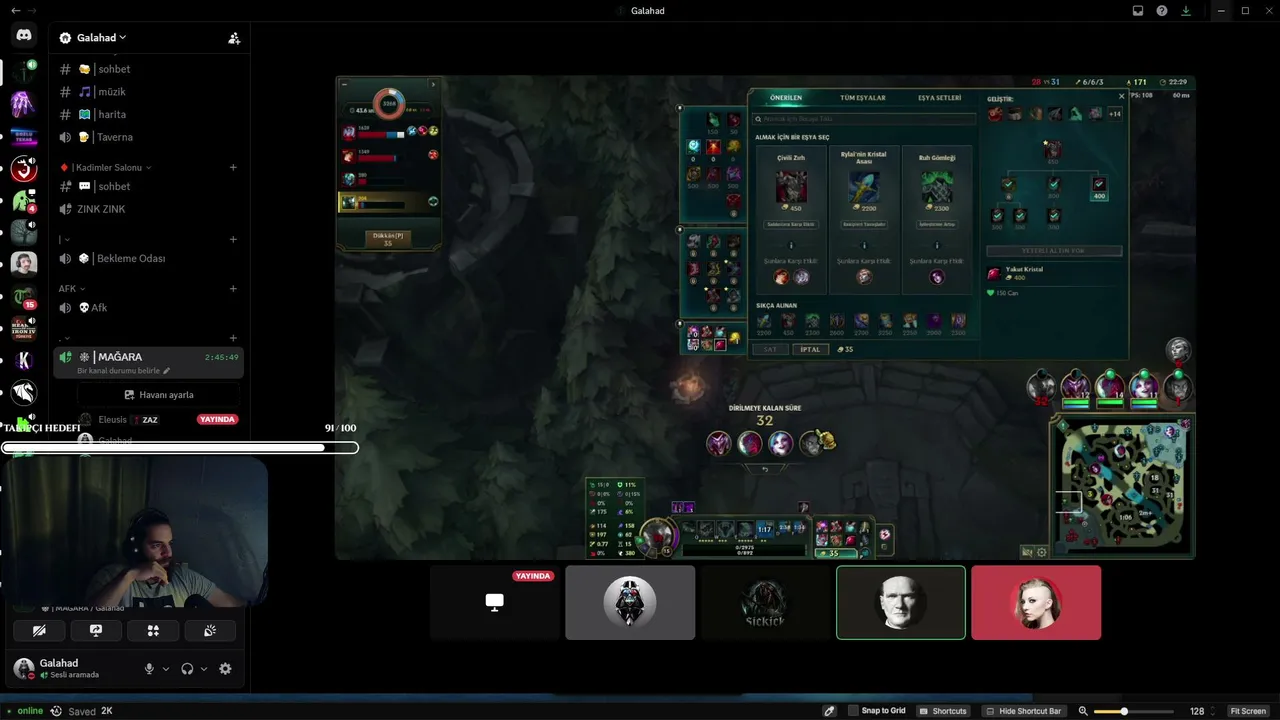Open the white wolf head server icon
Screen dimensions: 1280x720
[24, 392]
